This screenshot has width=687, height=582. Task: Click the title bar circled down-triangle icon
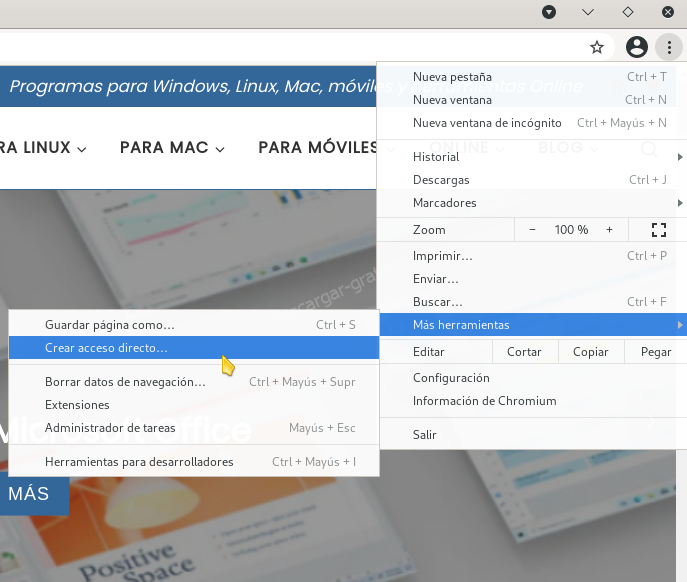[x=549, y=12]
